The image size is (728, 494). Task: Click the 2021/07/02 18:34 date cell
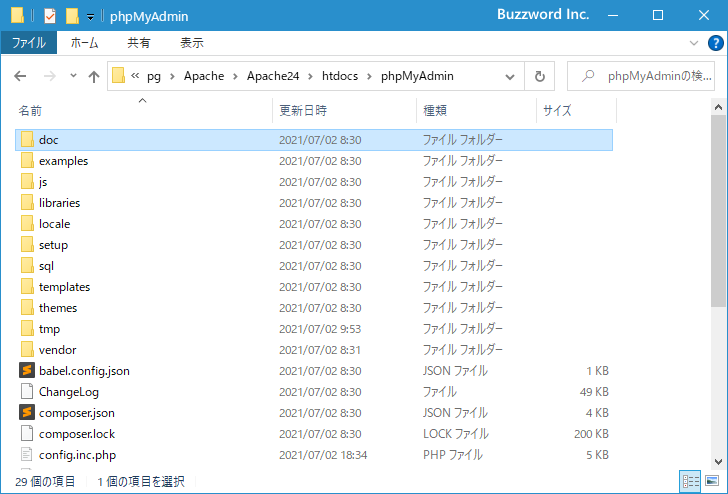[323, 455]
